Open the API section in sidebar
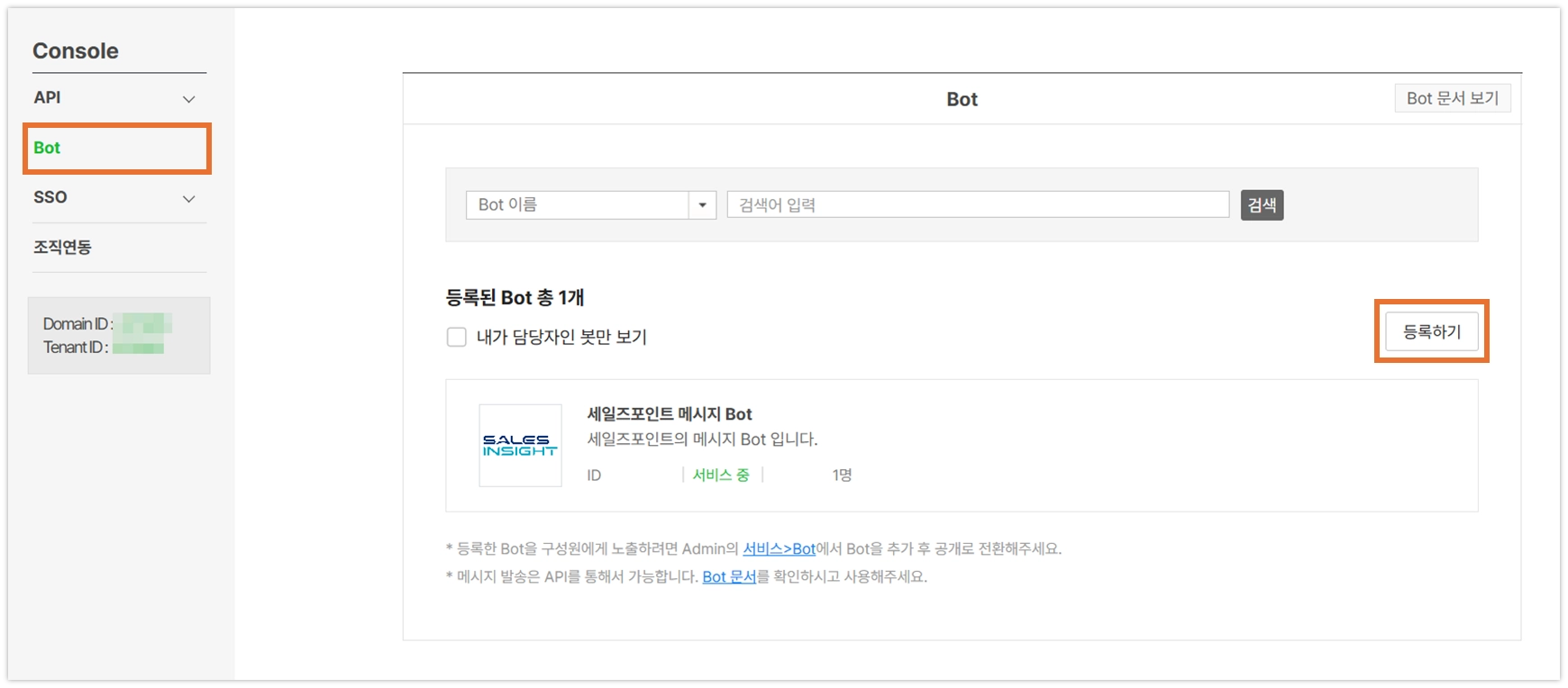 tap(48, 97)
